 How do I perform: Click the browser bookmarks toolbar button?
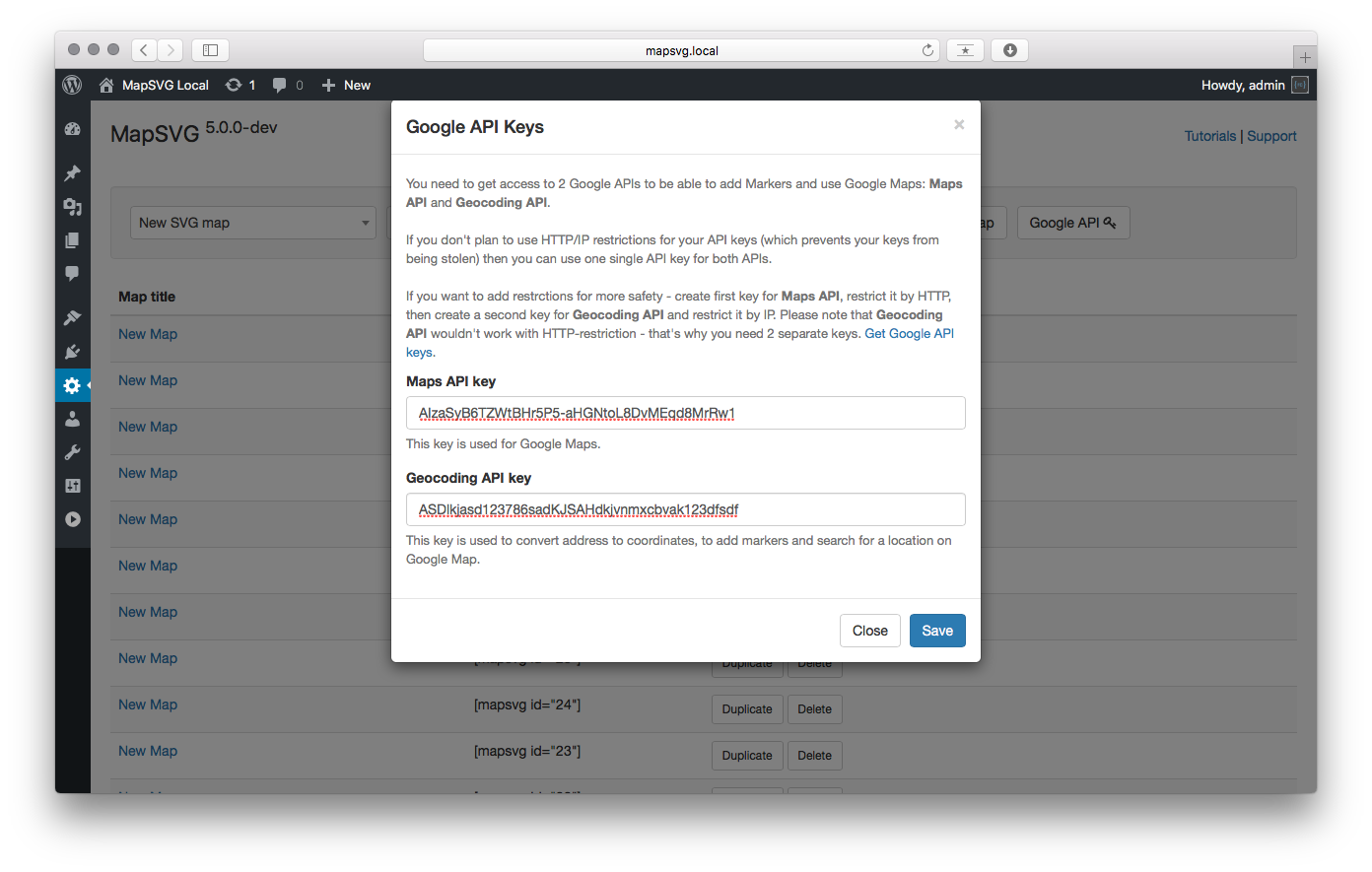coord(965,50)
